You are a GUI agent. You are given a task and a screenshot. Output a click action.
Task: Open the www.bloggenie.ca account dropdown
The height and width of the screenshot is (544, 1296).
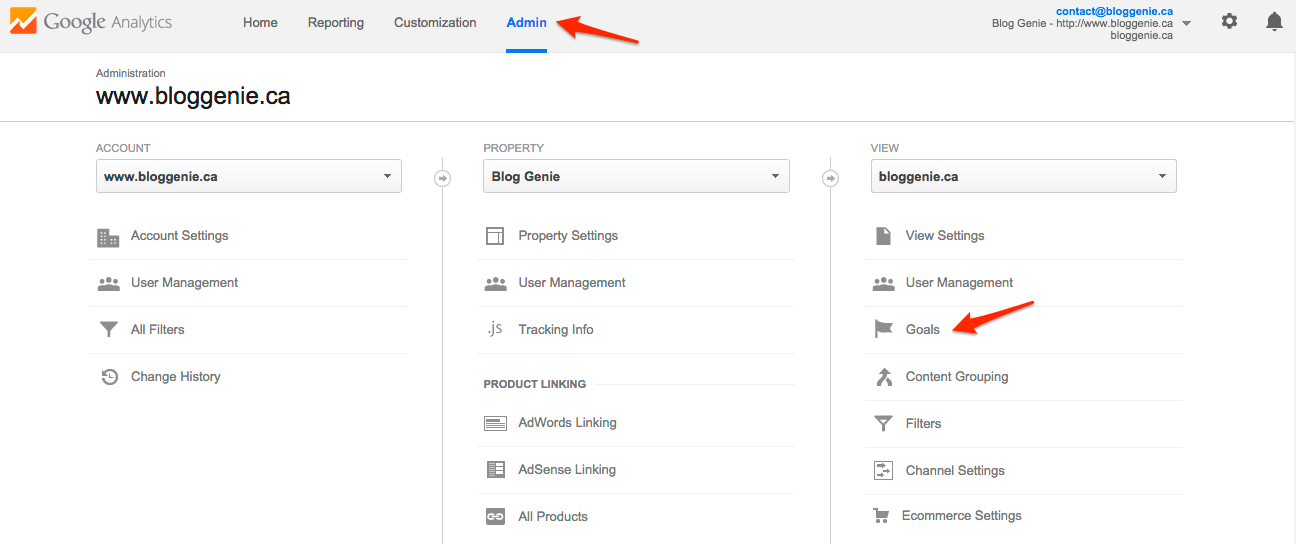(x=249, y=176)
